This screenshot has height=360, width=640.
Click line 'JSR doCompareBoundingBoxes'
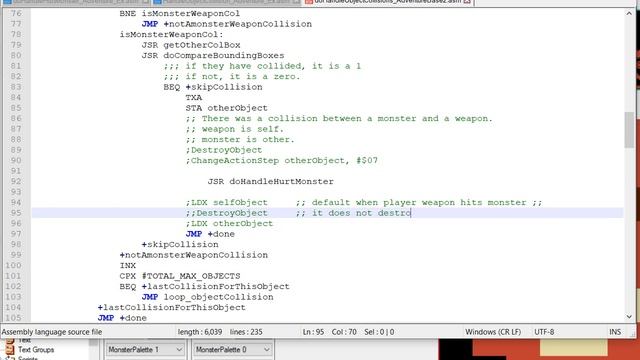click(213, 56)
